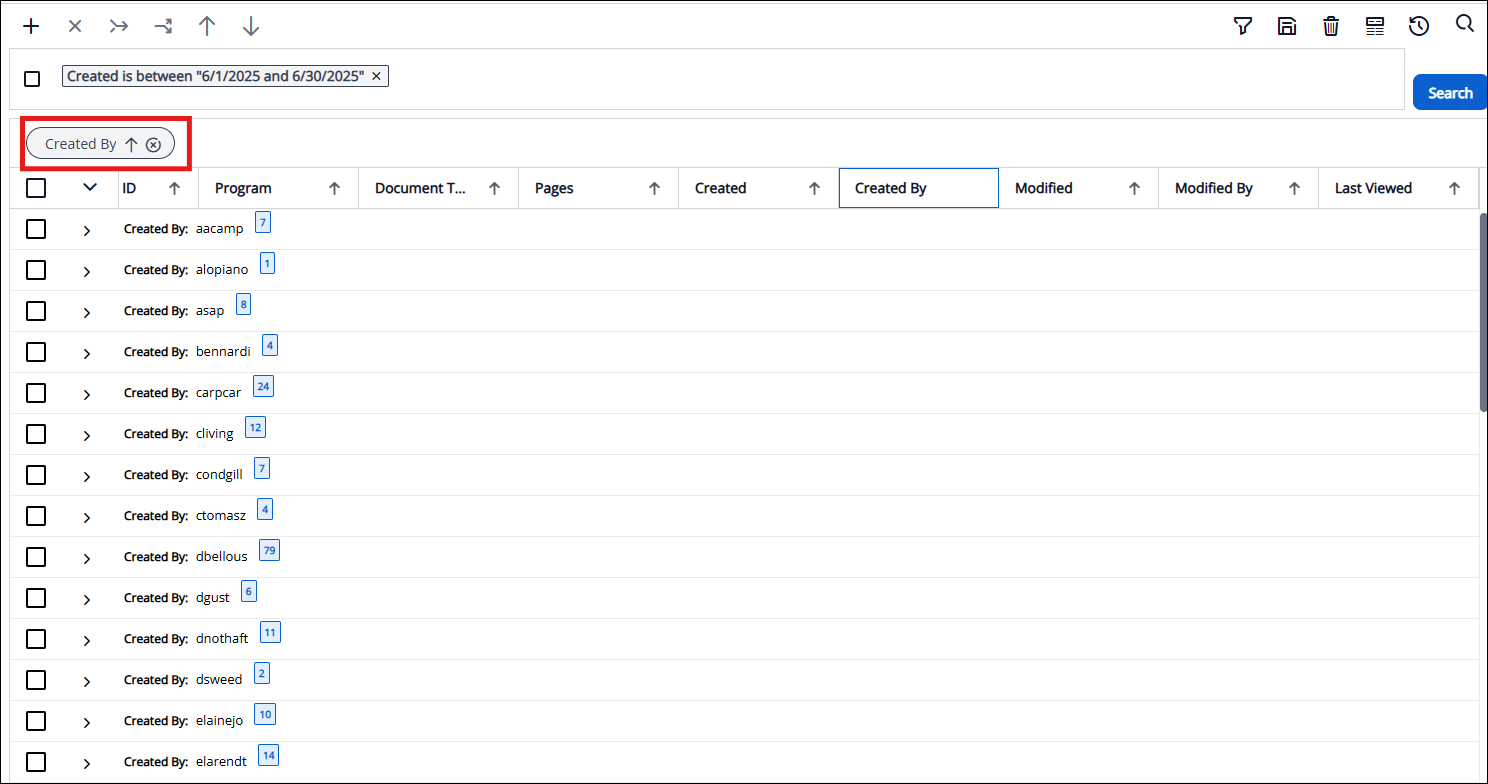Click the Created By grouping chip label

(x=81, y=144)
